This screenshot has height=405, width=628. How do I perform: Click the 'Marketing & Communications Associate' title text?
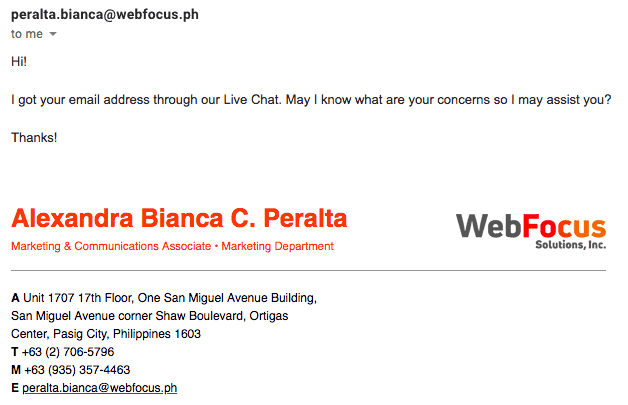tap(111, 246)
